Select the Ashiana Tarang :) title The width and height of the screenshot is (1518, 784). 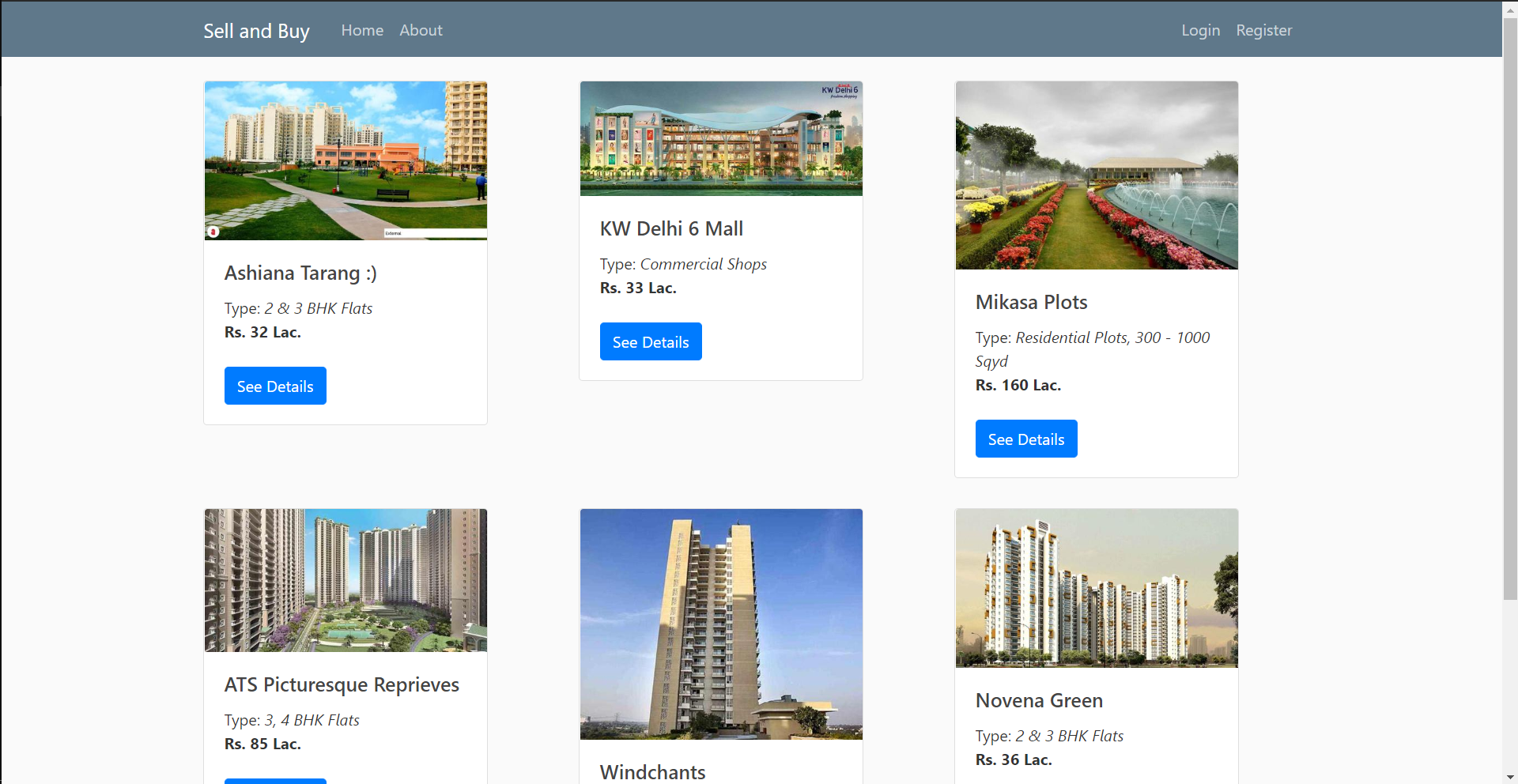click(300, 273)
